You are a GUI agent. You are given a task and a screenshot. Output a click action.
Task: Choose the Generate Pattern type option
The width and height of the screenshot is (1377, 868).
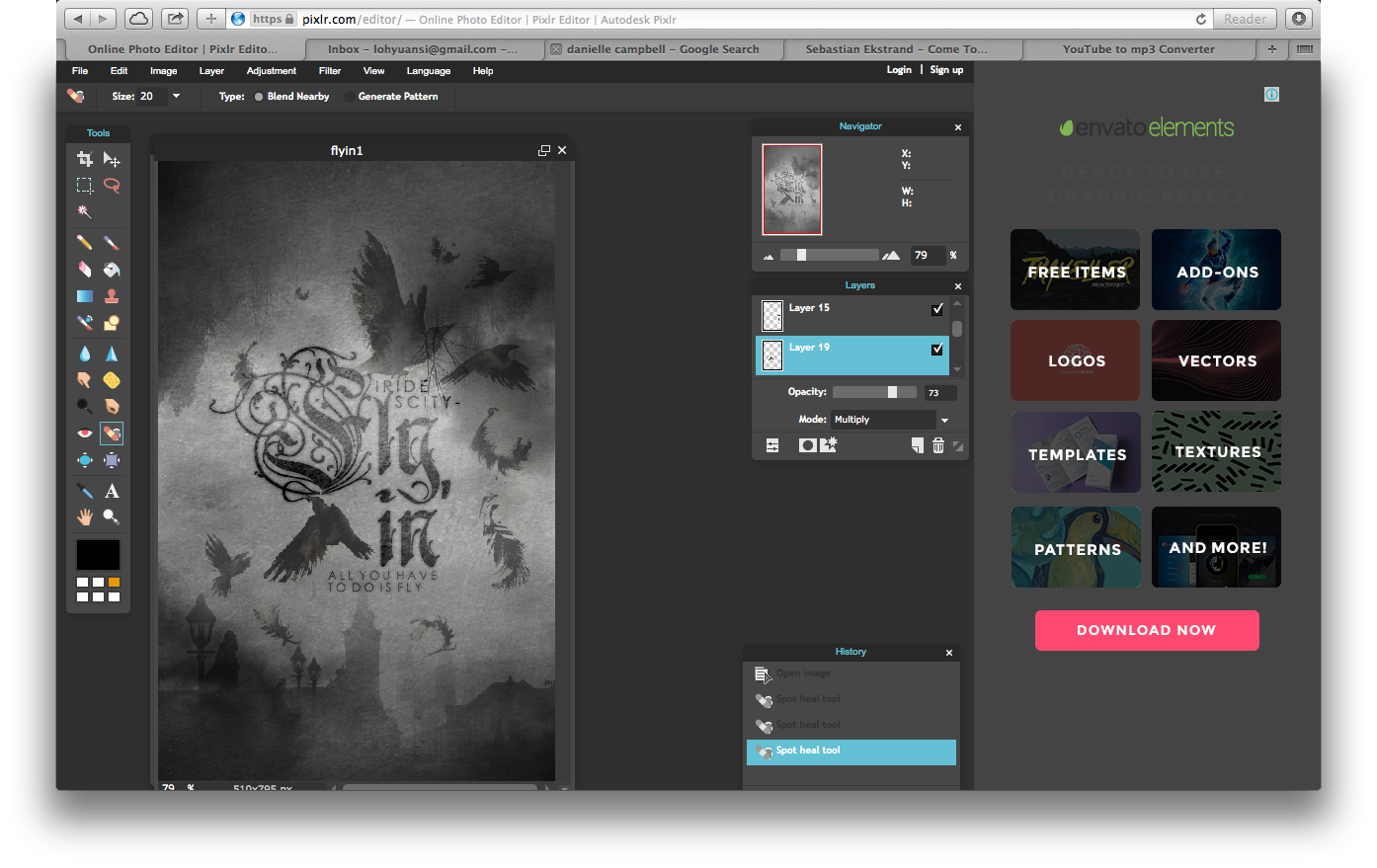point(391,97)
